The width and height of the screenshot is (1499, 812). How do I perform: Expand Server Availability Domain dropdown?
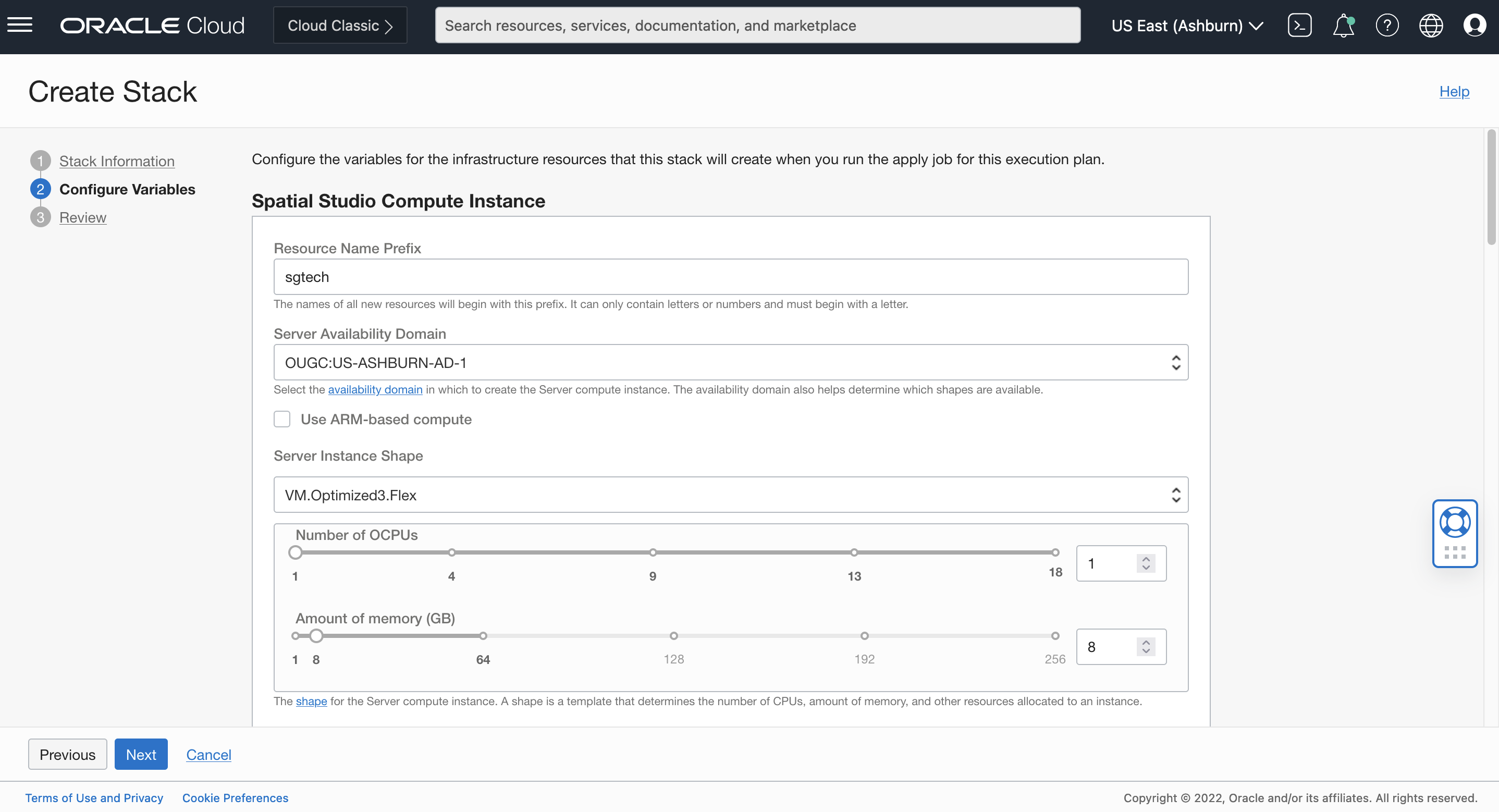coord(730,362)
